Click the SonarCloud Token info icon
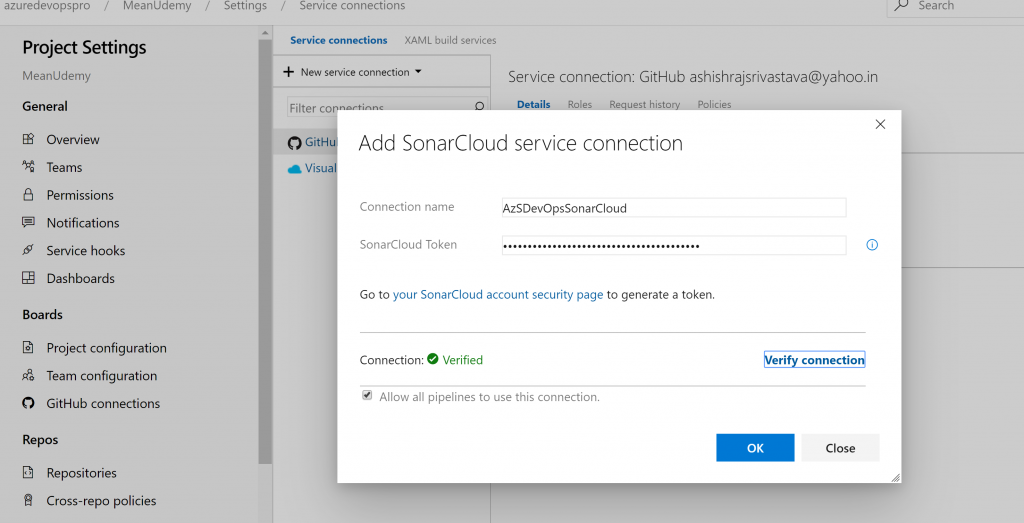 click(x=872, y=245)
